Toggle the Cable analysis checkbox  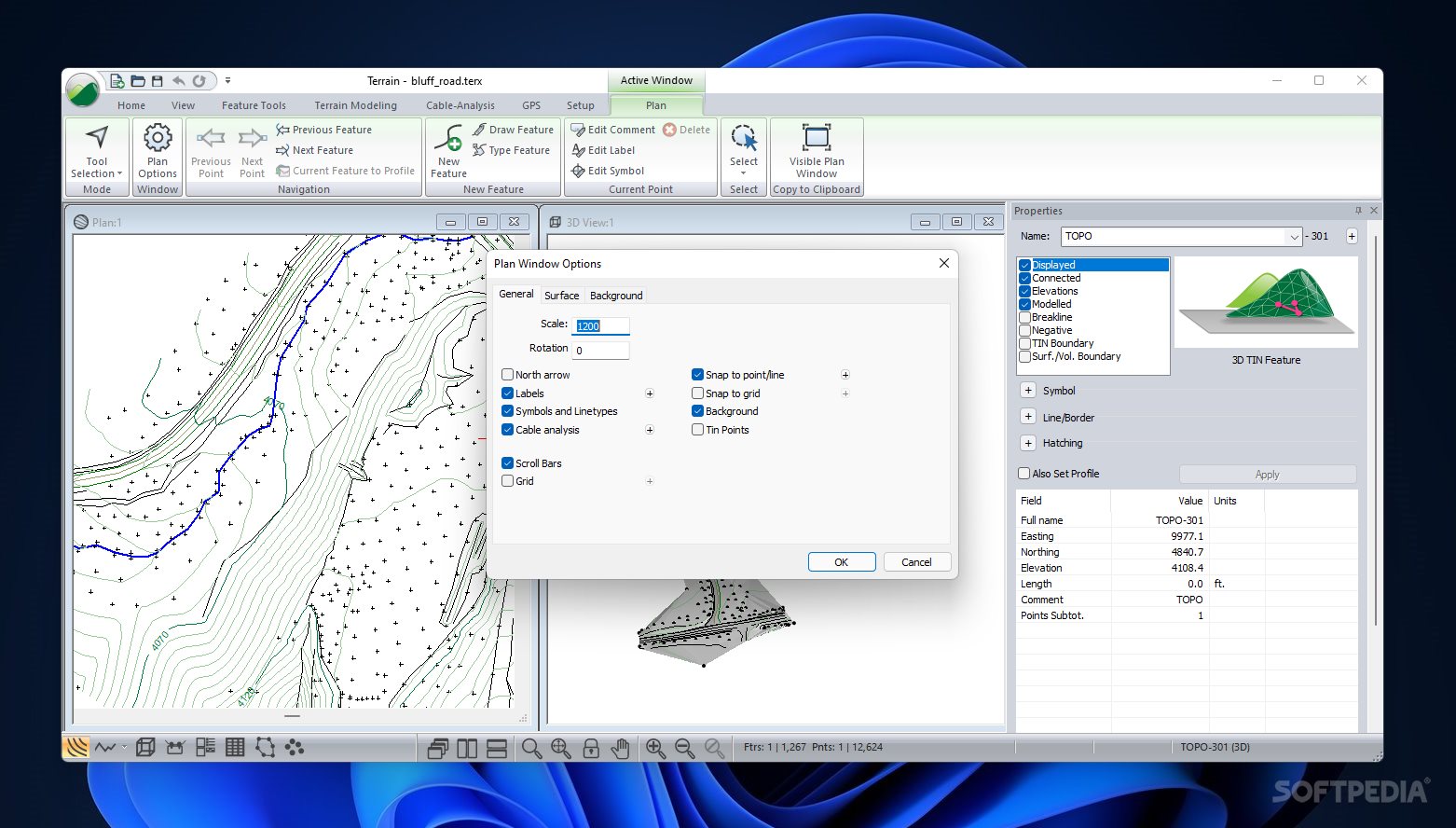point(508,430)
